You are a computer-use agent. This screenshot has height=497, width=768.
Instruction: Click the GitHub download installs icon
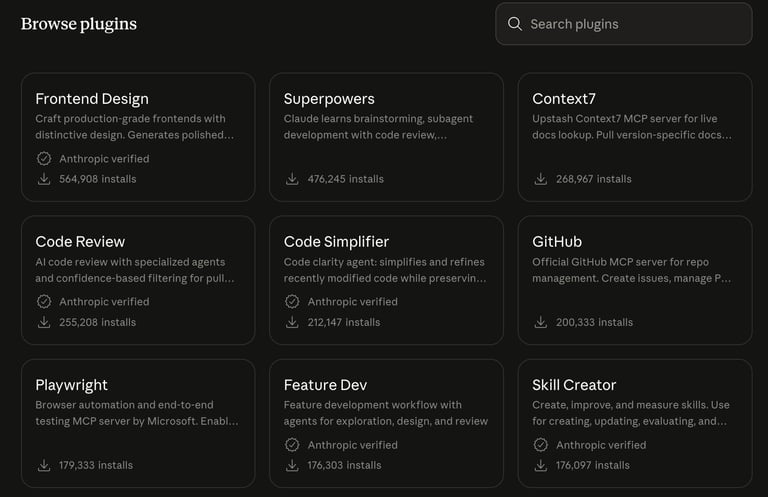coord(541,322)
